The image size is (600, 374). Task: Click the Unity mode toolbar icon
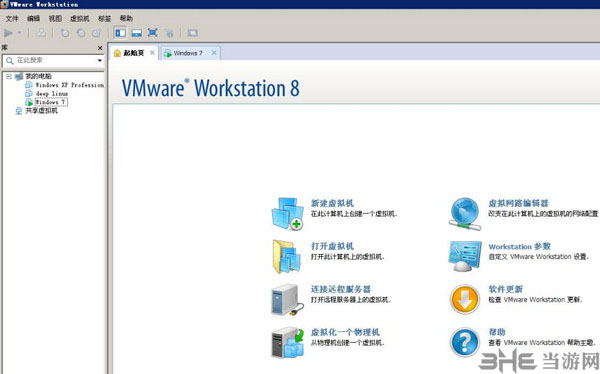click(x=169, y=33)
